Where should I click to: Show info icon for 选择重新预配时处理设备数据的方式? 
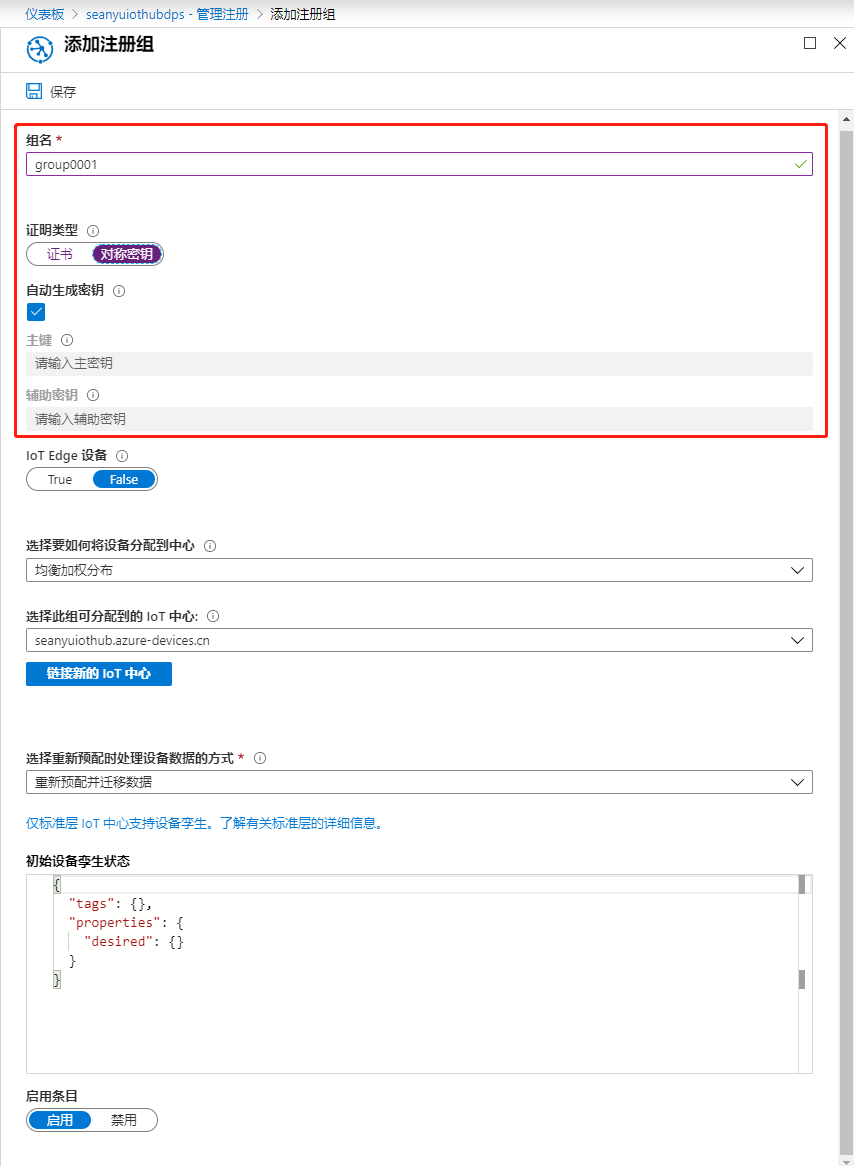click(260, 758)
